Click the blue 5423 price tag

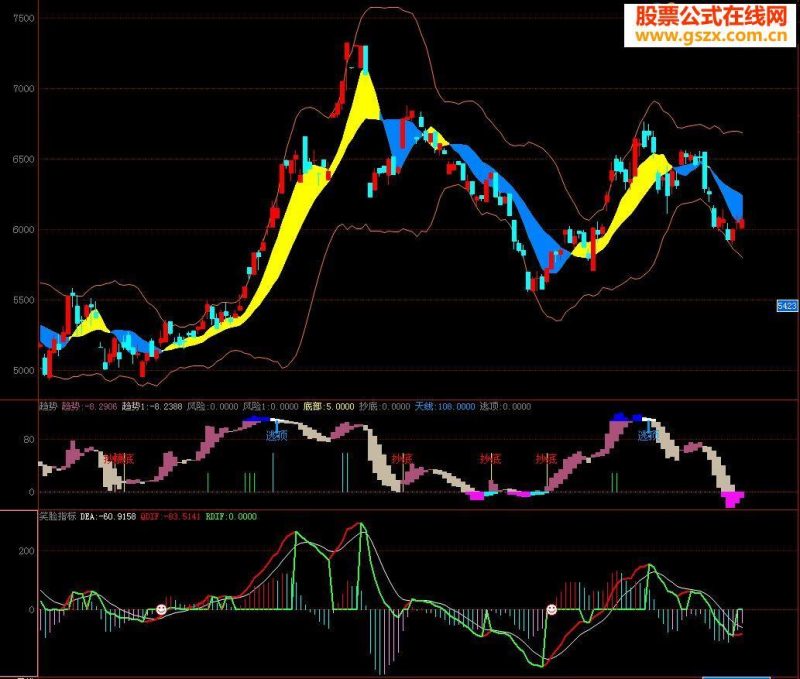click(786, 306)
